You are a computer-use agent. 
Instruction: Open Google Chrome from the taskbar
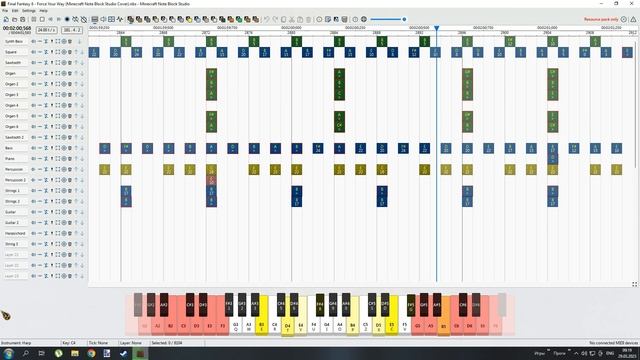tap(91, 353)
